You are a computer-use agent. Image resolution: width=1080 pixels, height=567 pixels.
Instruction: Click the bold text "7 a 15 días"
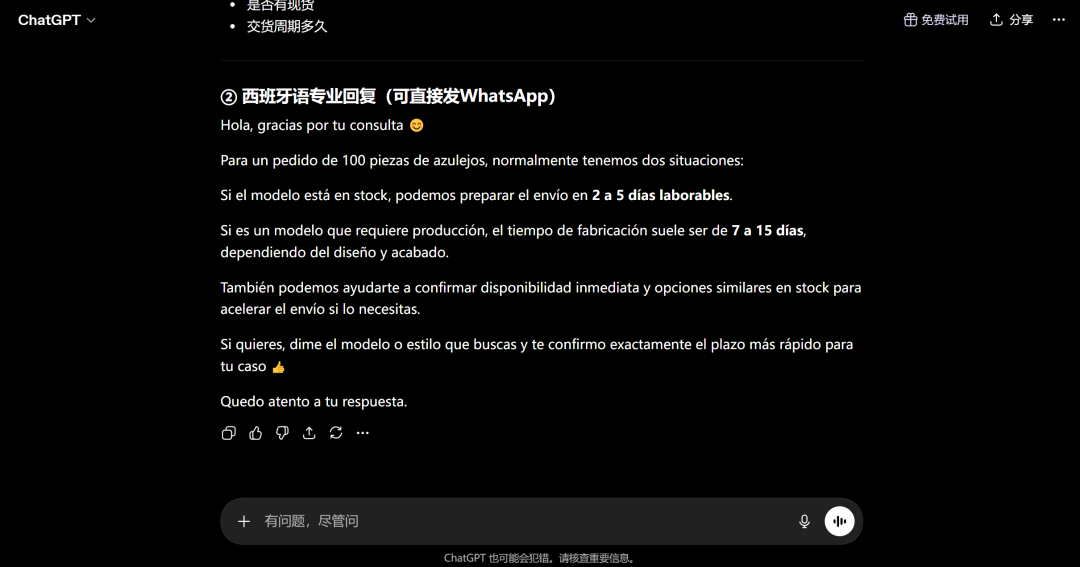(767, 231)
